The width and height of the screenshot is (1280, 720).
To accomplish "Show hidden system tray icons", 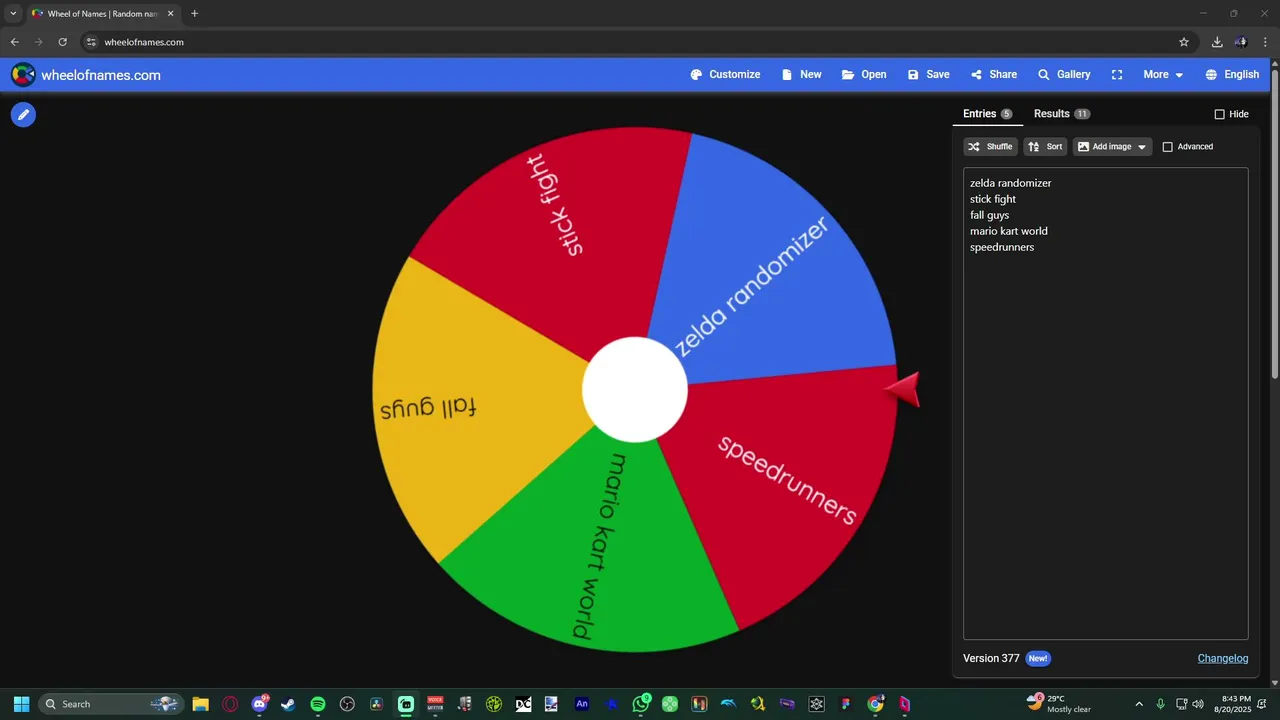I will pyautogui.click(x=1138, y=704).
